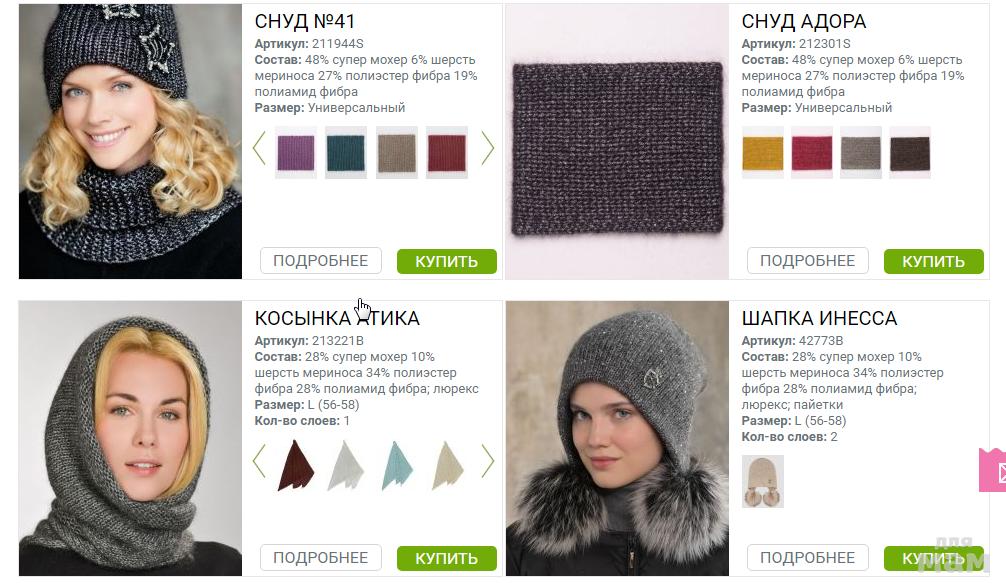The width and height of the screenshot is (1006, 588).
Task: Show previous colors for Косынка Атика
Action: [x=259, y=461]
